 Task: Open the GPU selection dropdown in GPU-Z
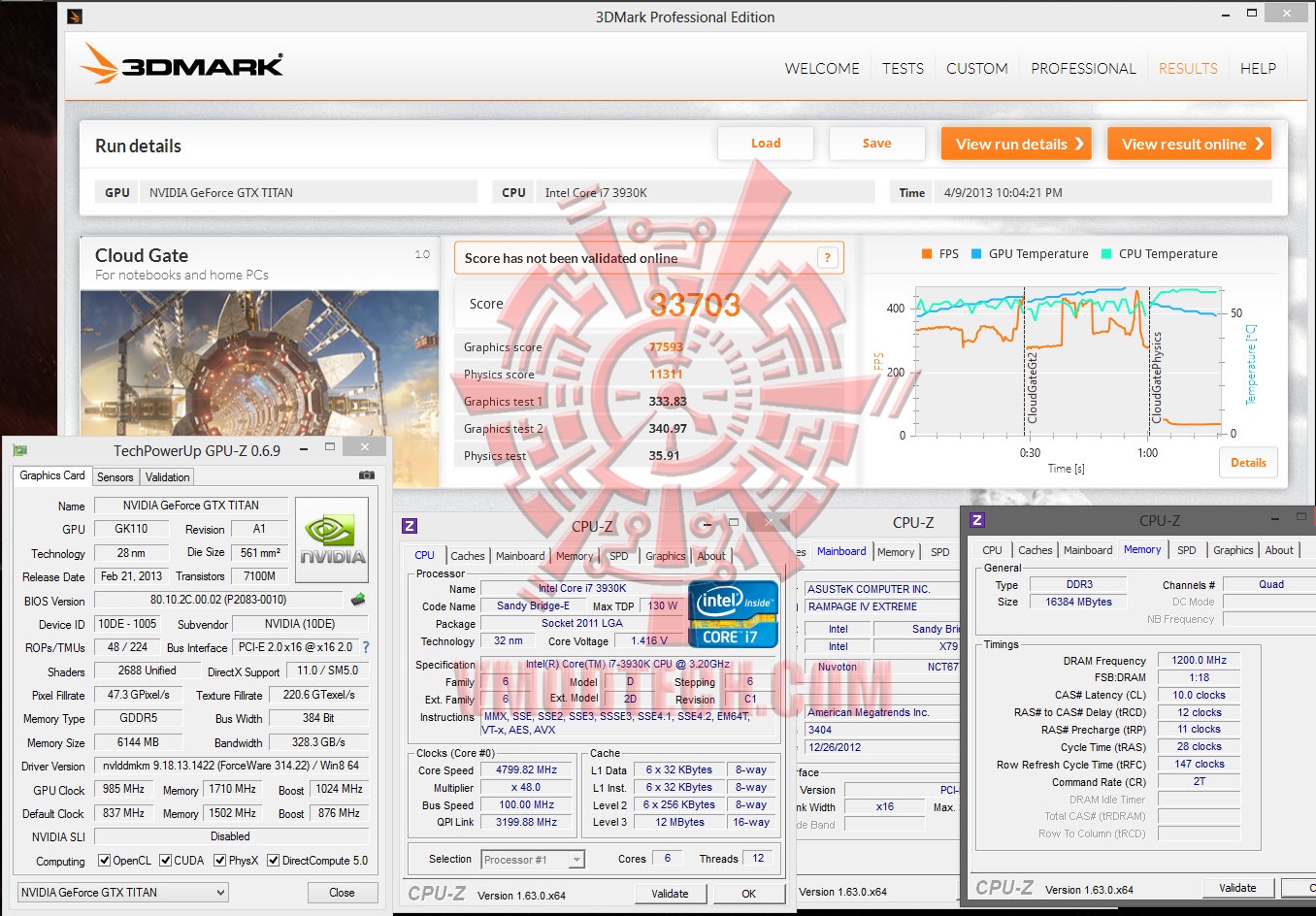[x=123, y=892]
